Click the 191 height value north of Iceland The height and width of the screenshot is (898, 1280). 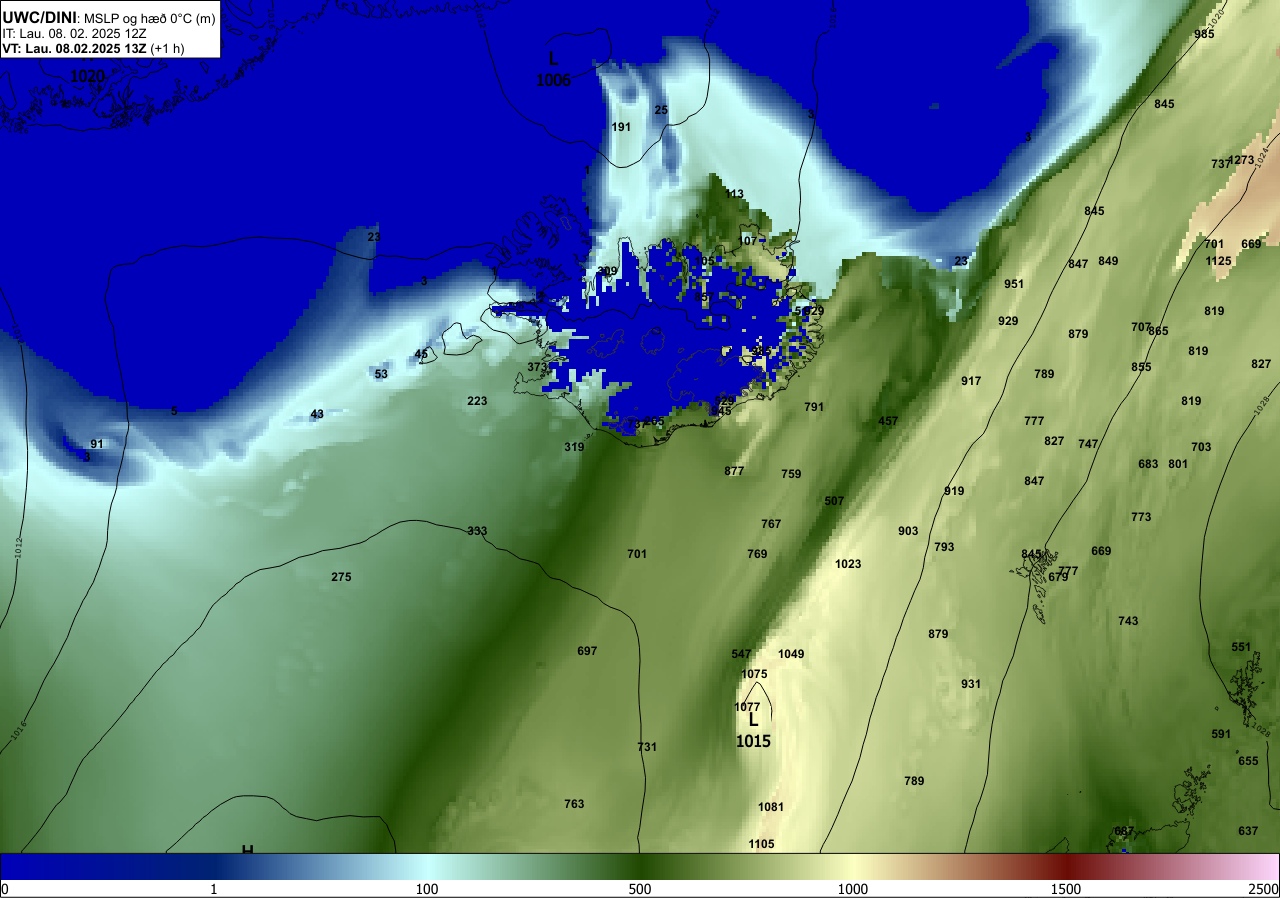tap(621, 127)
